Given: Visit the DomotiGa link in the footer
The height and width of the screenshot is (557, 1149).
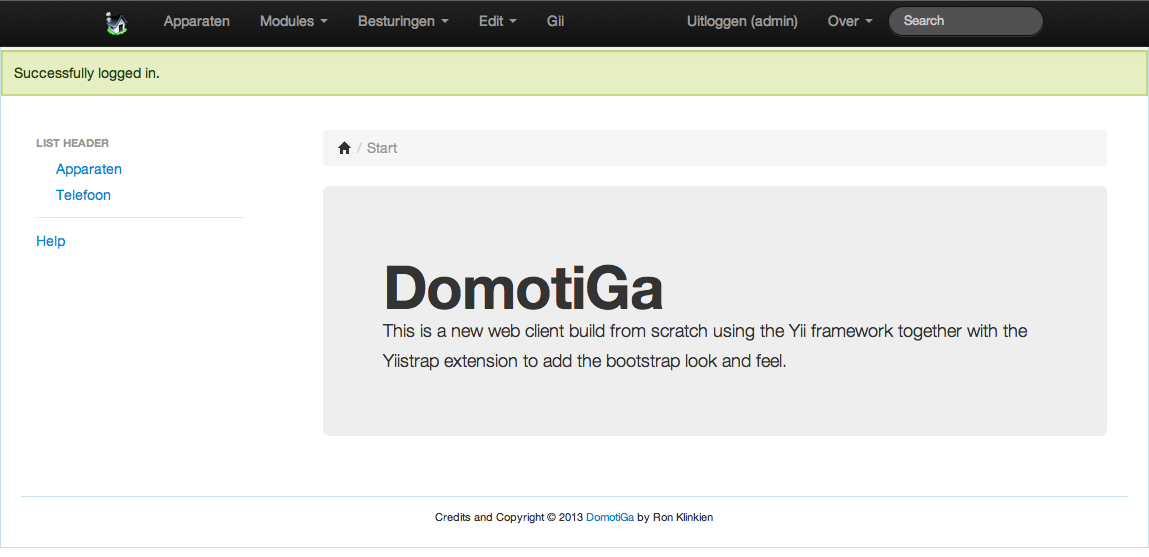Looking at the screenshot, I should [609, 517].
